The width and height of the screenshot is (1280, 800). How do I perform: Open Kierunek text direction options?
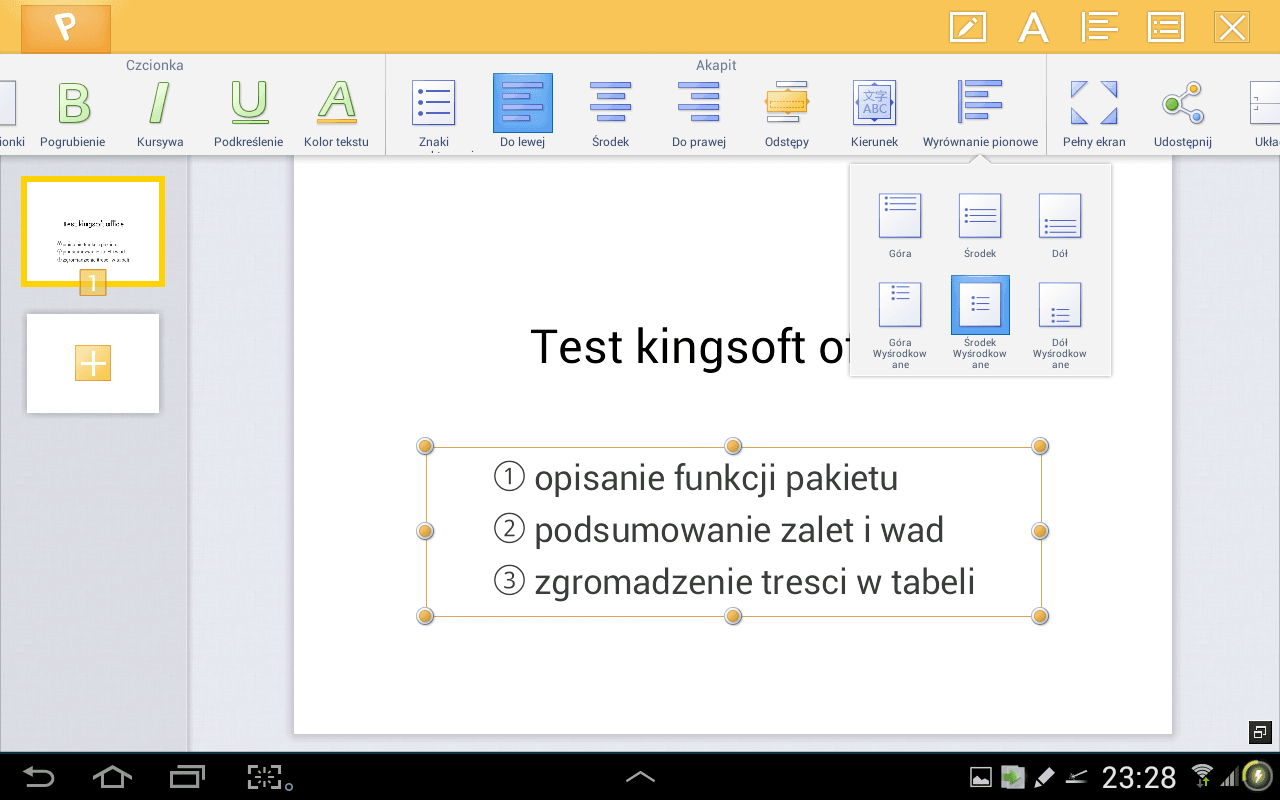click(x=874, y=114)
